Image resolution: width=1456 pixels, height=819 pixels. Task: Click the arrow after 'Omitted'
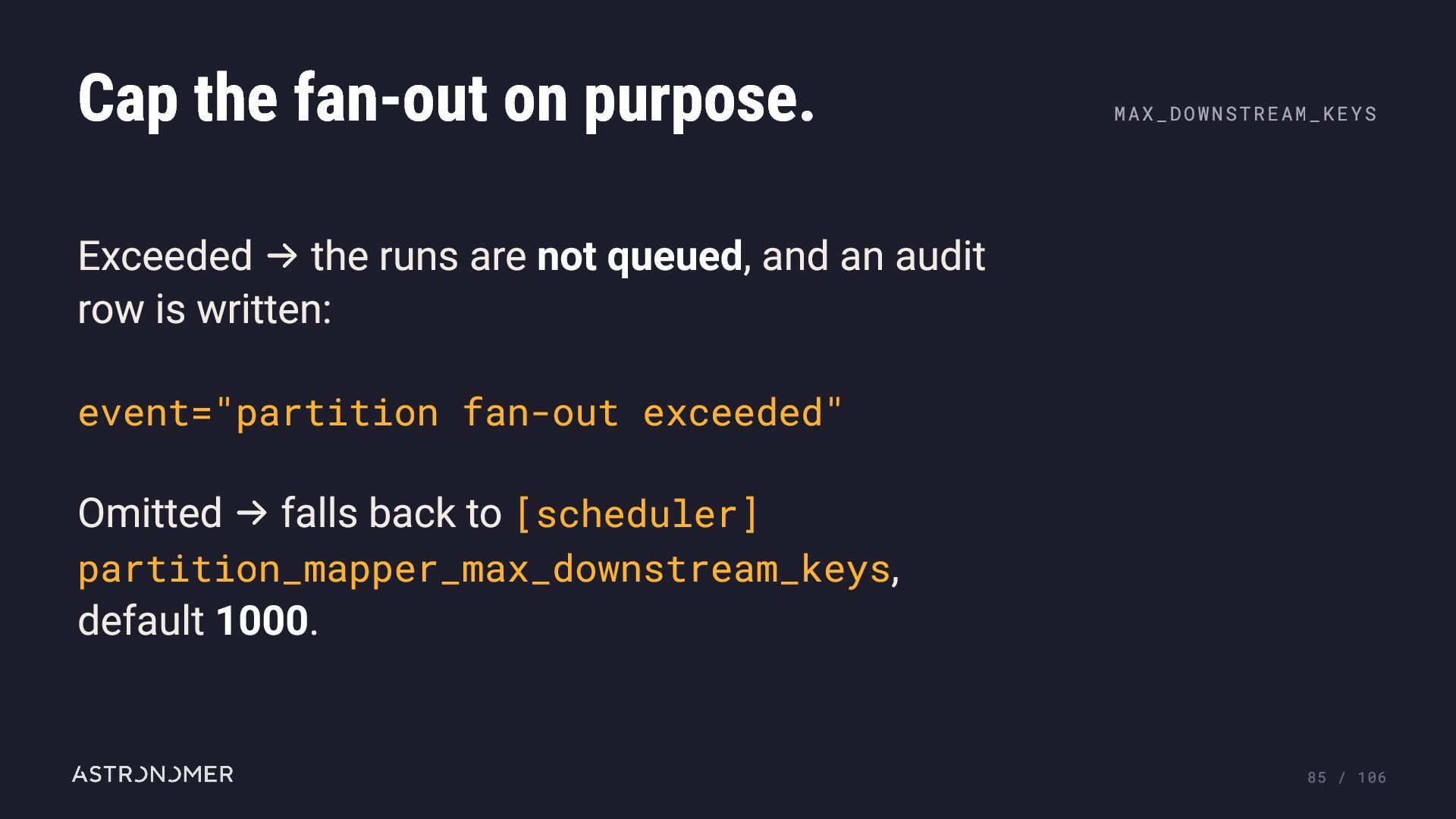[252, 513]
